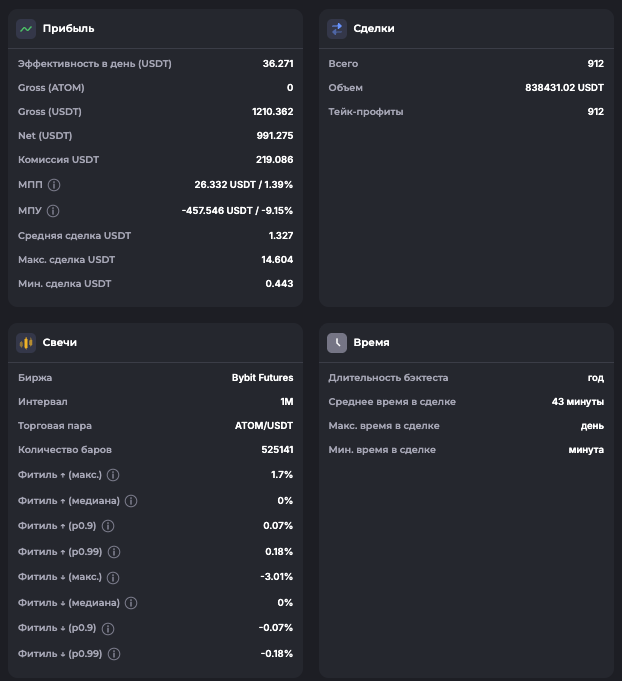This screenshot has height=681, width=622.
Task: Click the green profit chart icon
Action: point(26,29)
